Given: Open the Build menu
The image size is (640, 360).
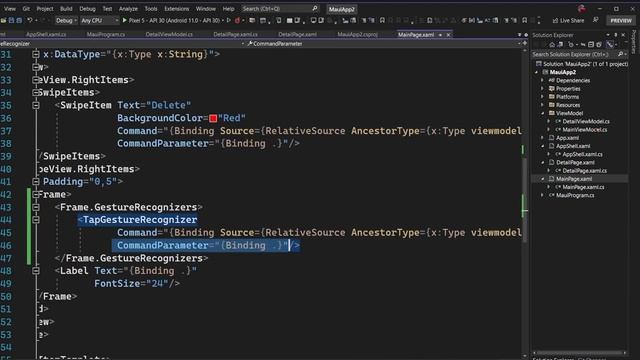Looking at the screenshot, I should (66, 9).
